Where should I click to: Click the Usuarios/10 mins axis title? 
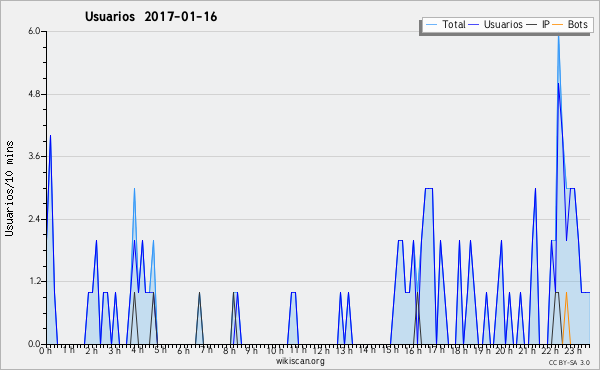coord(9,188)
